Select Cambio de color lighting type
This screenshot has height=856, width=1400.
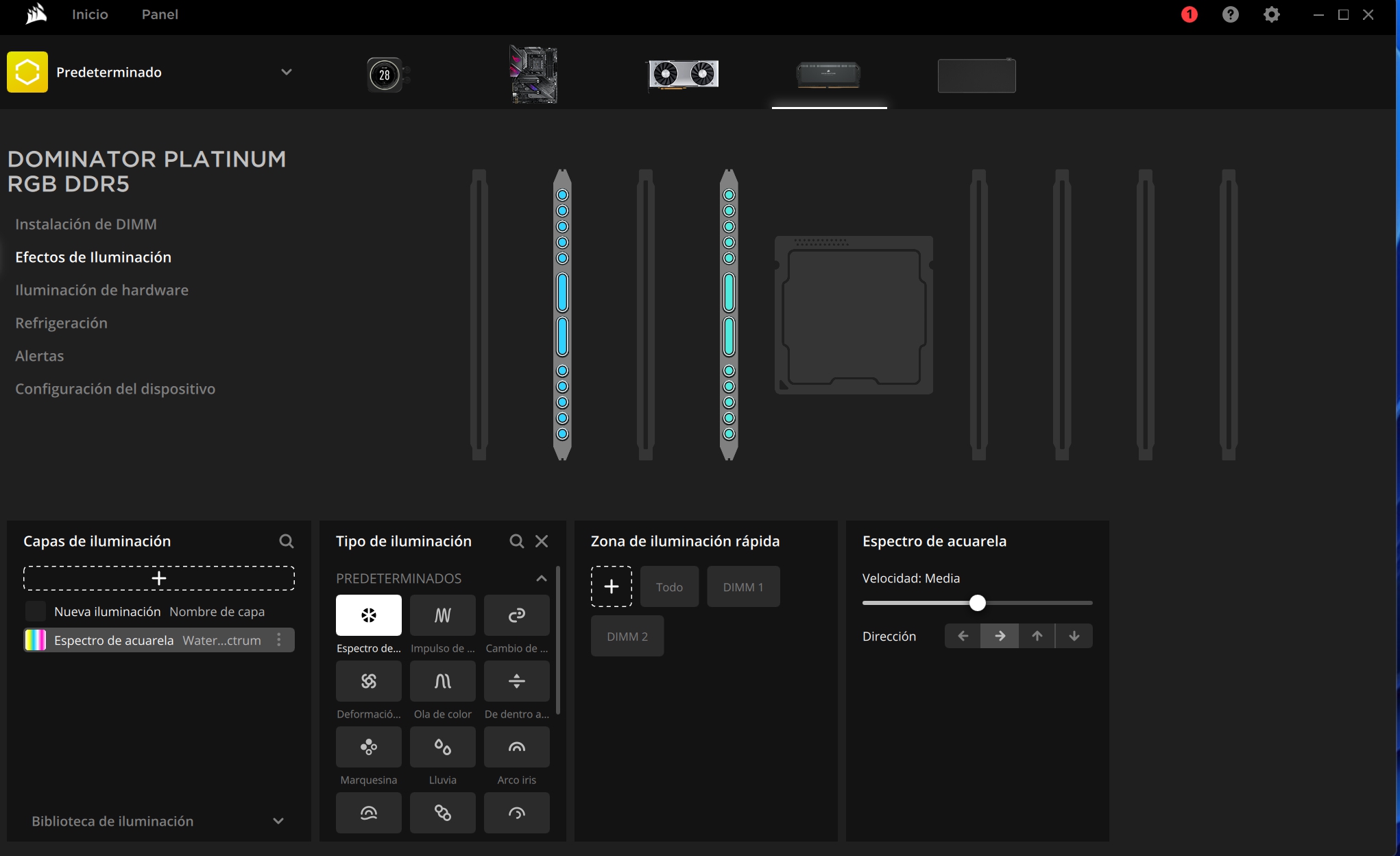pyautogui.click(x=517, y=615)
